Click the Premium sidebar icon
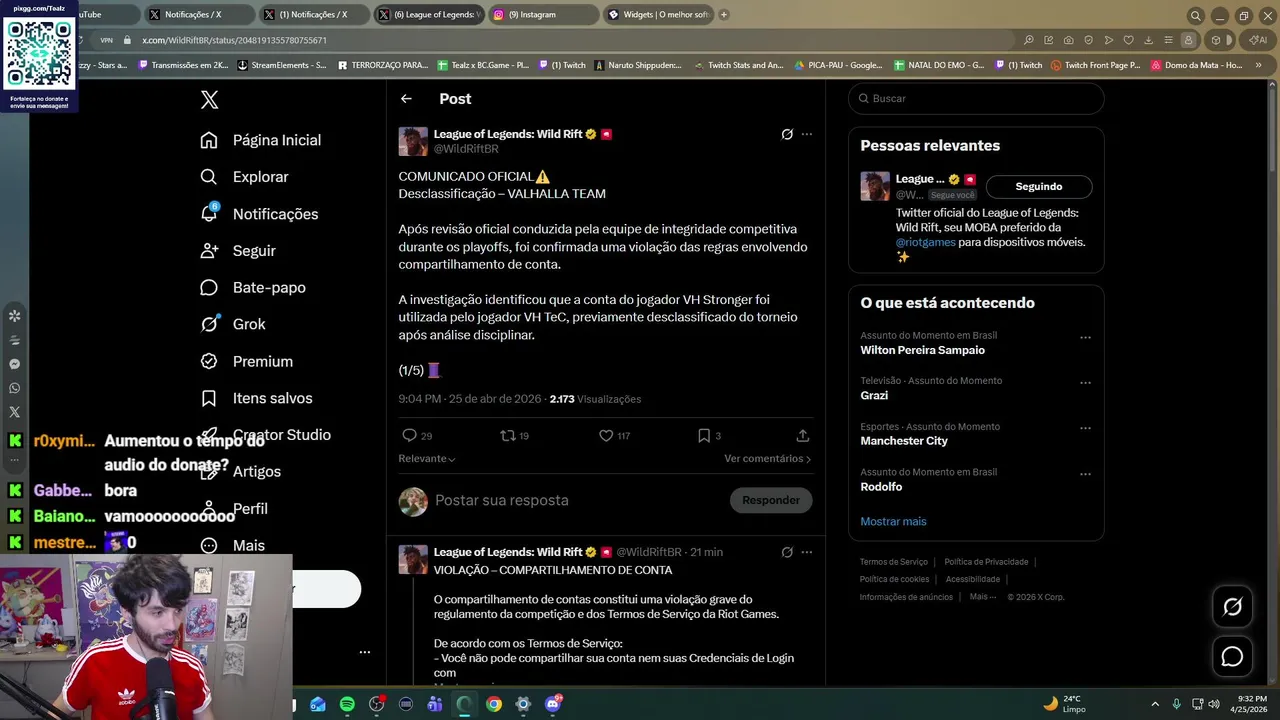Image resolution: width=1280 pixels, height=720 pixels. pyautogui.click(x=209, y=361)
